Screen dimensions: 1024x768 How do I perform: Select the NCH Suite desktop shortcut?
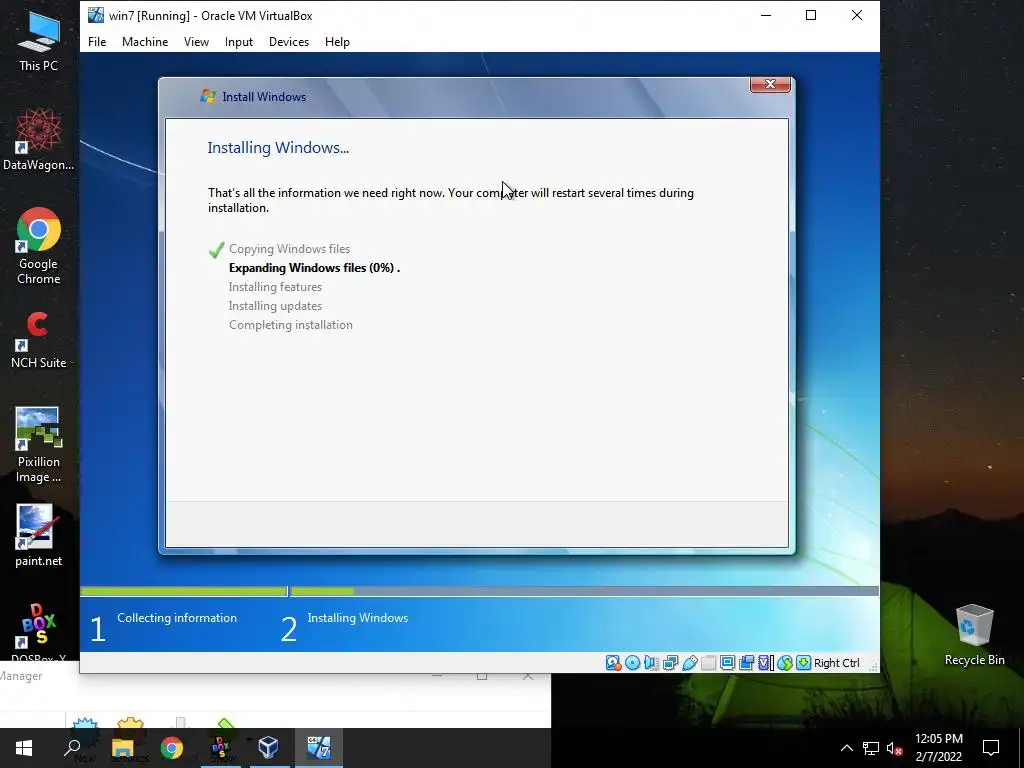tap(39, 340)
